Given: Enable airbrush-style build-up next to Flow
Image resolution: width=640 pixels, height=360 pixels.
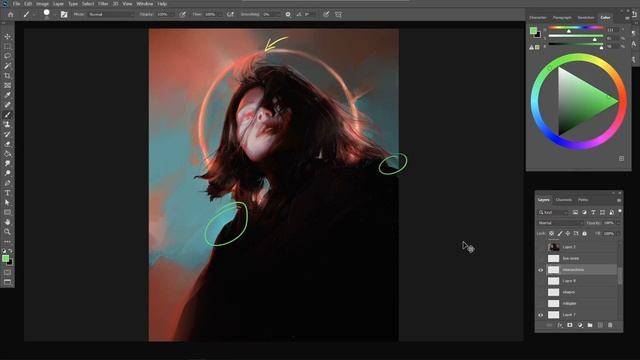Looking at the screenshot, I should (x=230, y=14).
